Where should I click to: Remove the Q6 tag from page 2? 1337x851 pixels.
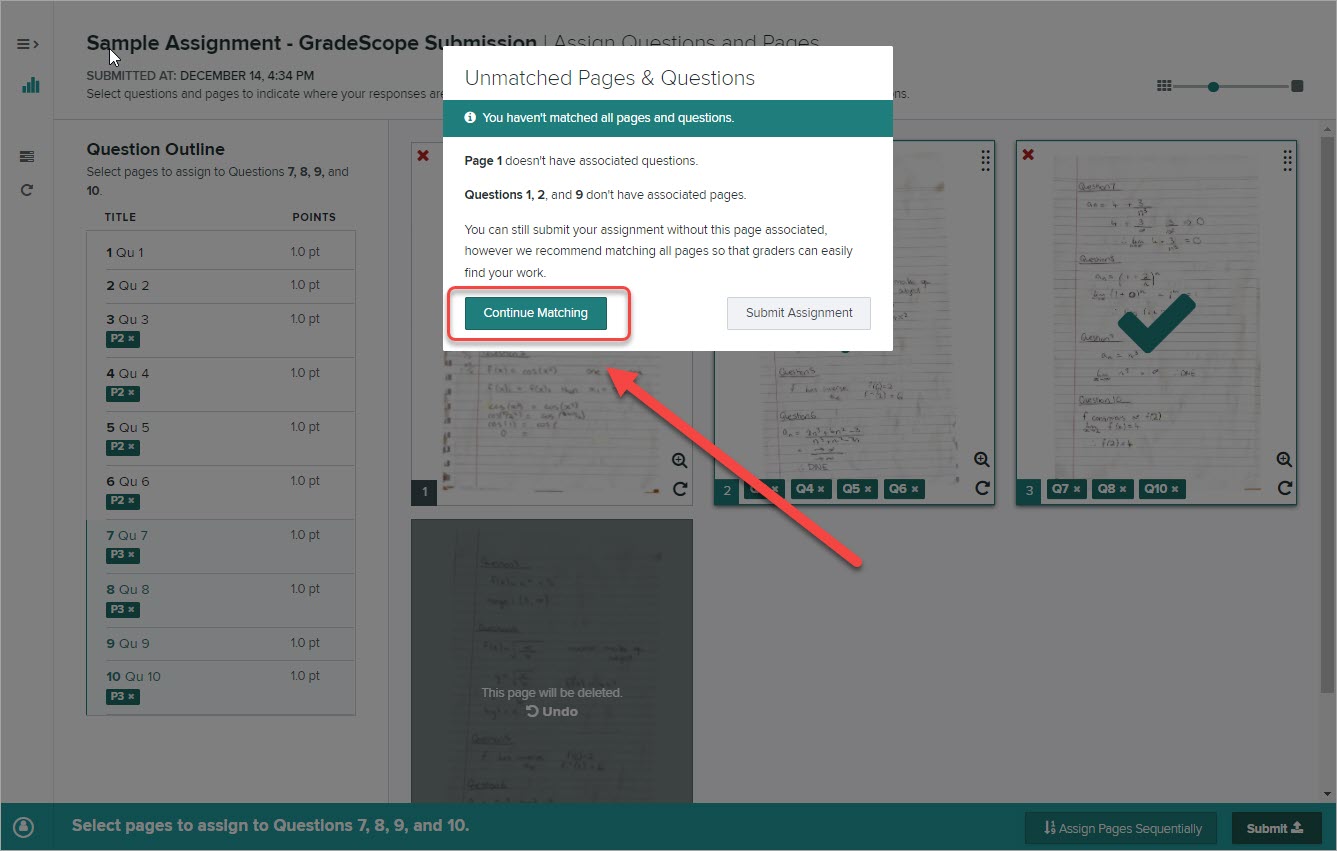(x=914, y=490)
